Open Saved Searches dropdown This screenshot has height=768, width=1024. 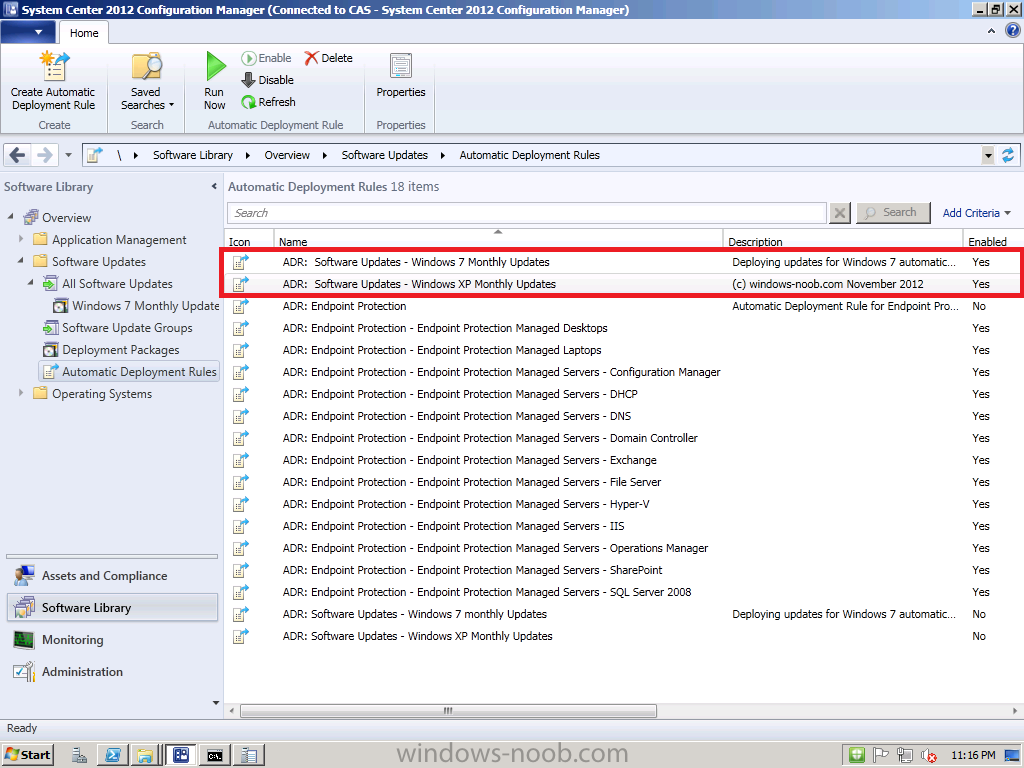point(147,81)
